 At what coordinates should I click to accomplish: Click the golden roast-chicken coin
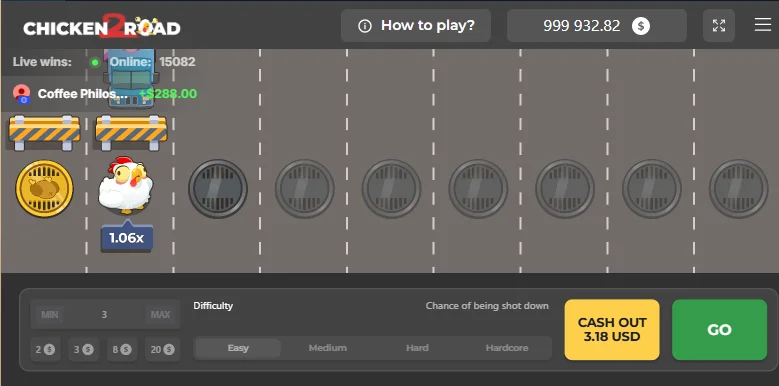tap(44, 188)
